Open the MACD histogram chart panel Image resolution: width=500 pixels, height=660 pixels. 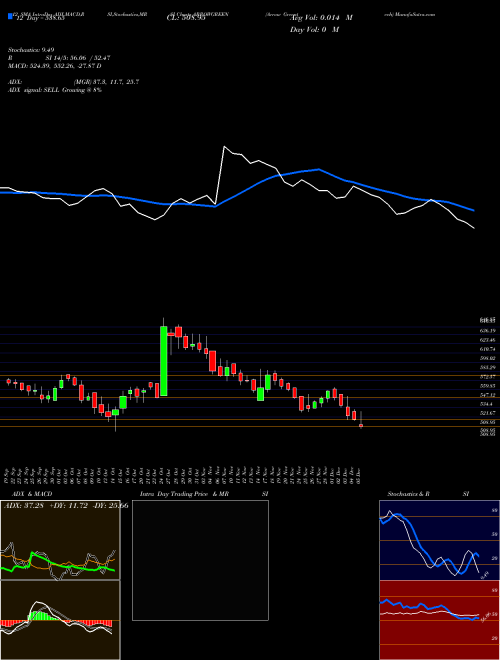point(60,620)
